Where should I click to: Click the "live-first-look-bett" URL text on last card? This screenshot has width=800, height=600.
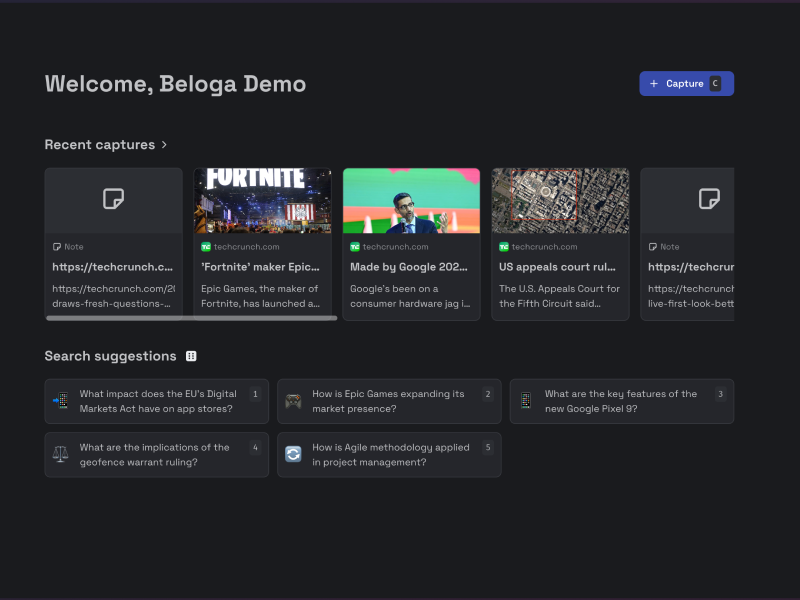pos(691,304)
